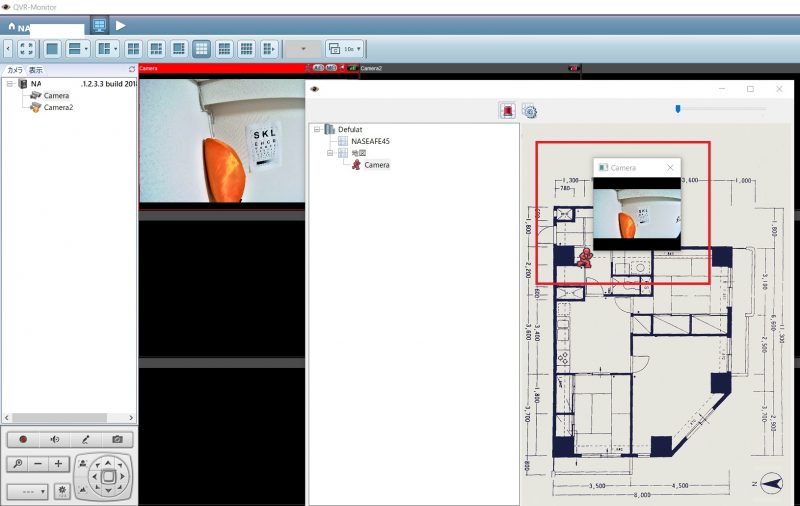Collapse the toolbar with the left chevron
Image resolution: width=800 pixels, height=506 pixels.
8,49
